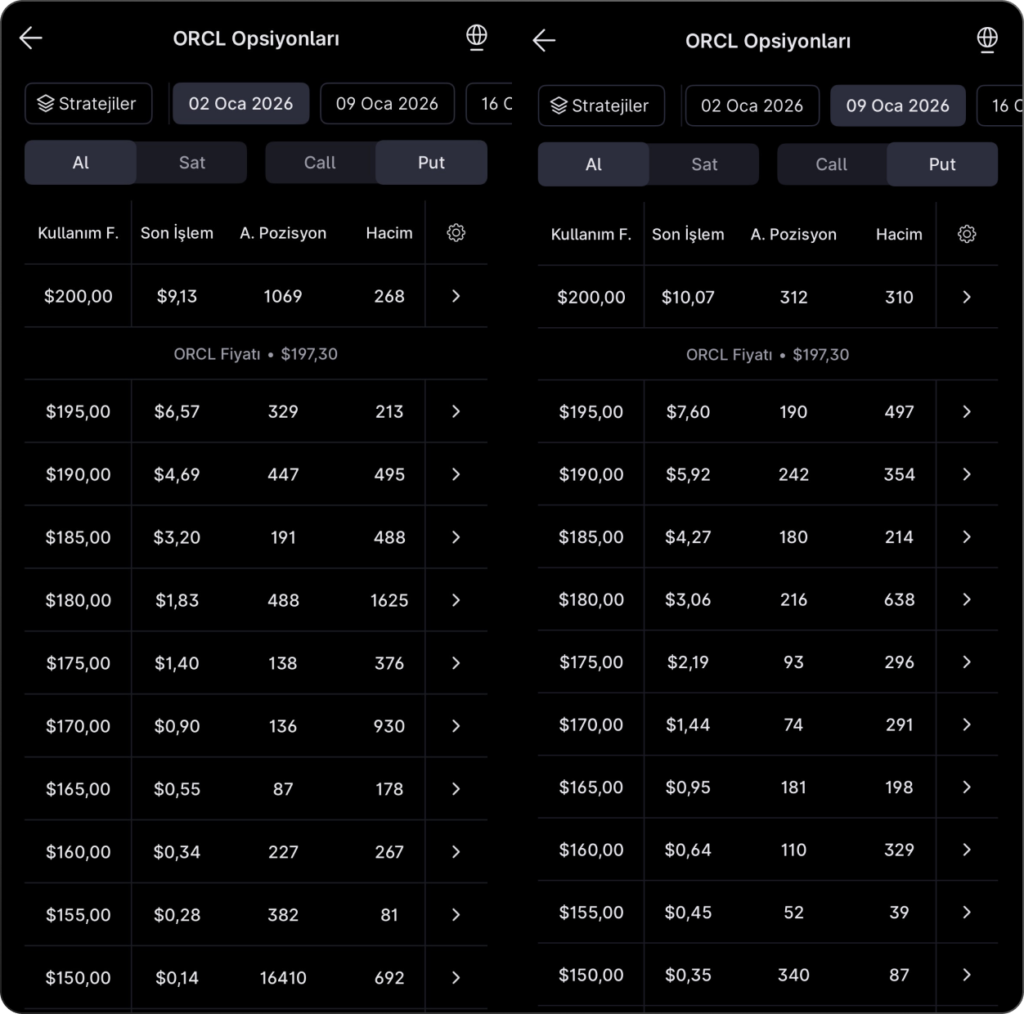Screen dimensions: 1024x1014
Task: Switch to Call in the left panel
Action: 320,162
